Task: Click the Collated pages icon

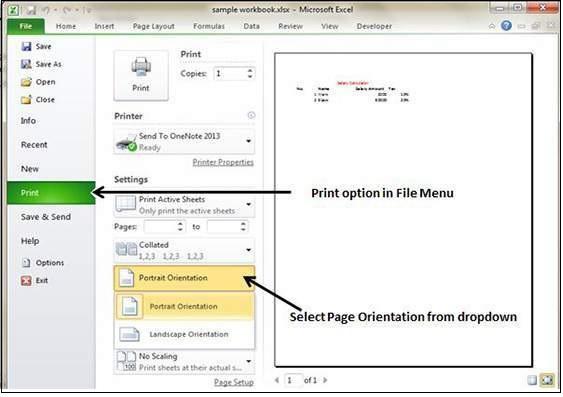Action: point(126,249)
